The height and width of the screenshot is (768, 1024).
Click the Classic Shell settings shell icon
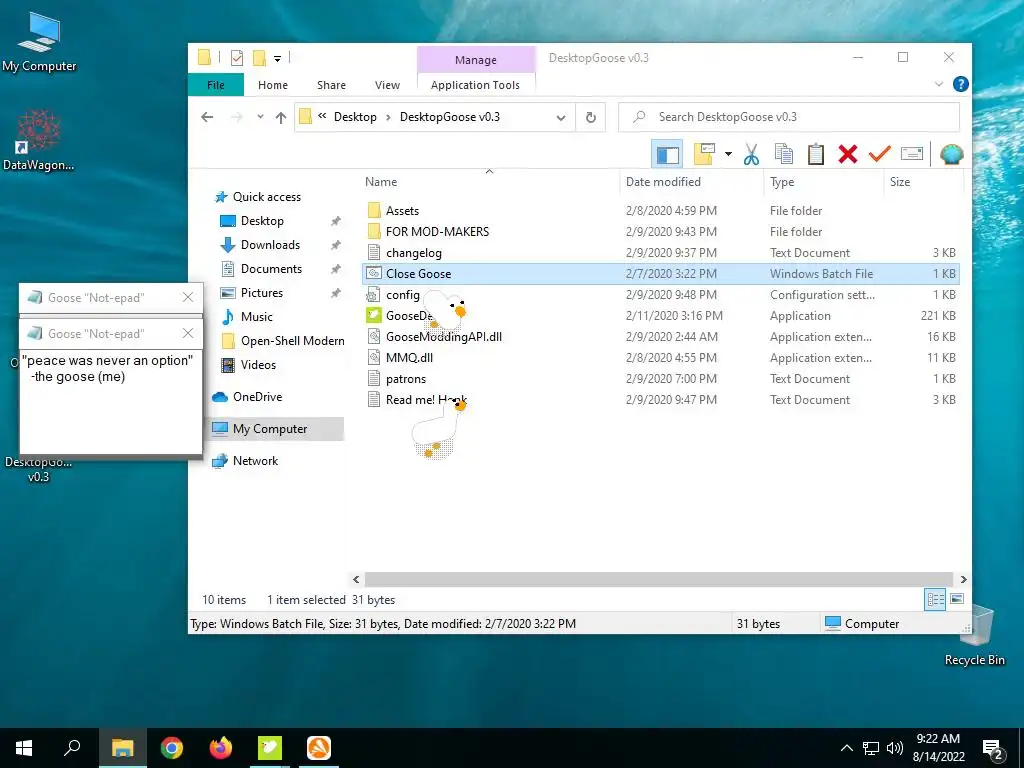click(951, 154)
